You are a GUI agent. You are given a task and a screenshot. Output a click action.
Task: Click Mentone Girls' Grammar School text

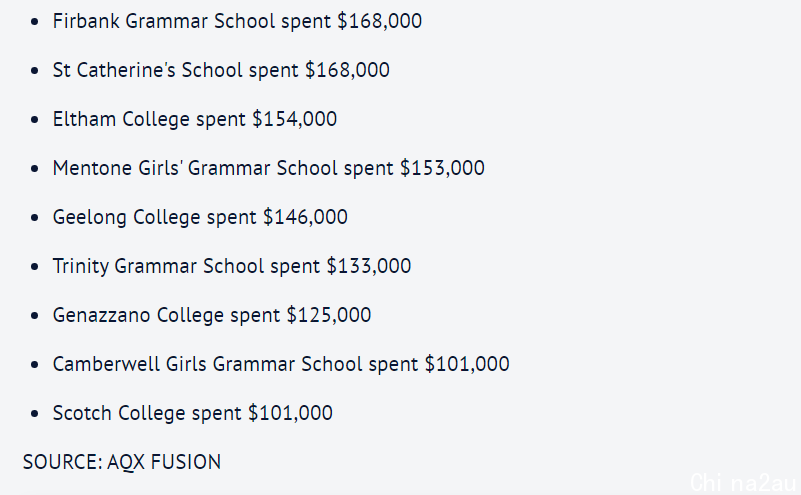tap(195, 168)
